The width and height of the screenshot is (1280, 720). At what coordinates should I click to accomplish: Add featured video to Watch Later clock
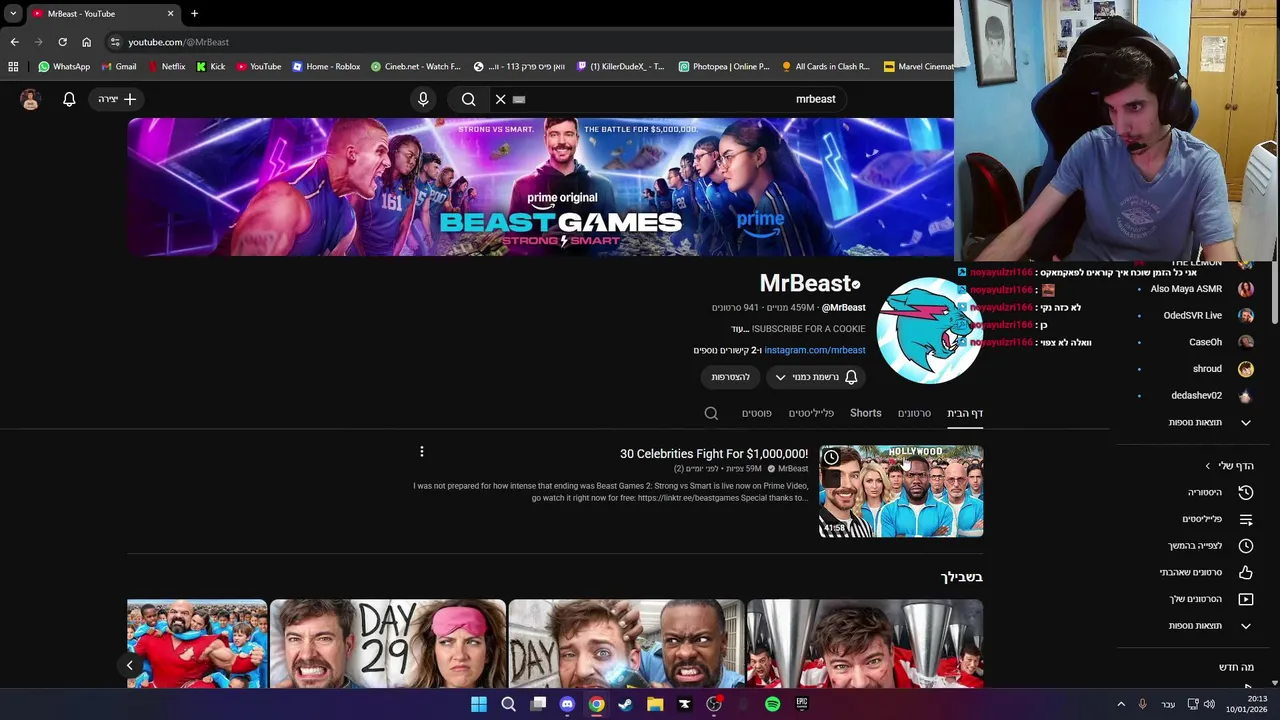coord(831,457)
